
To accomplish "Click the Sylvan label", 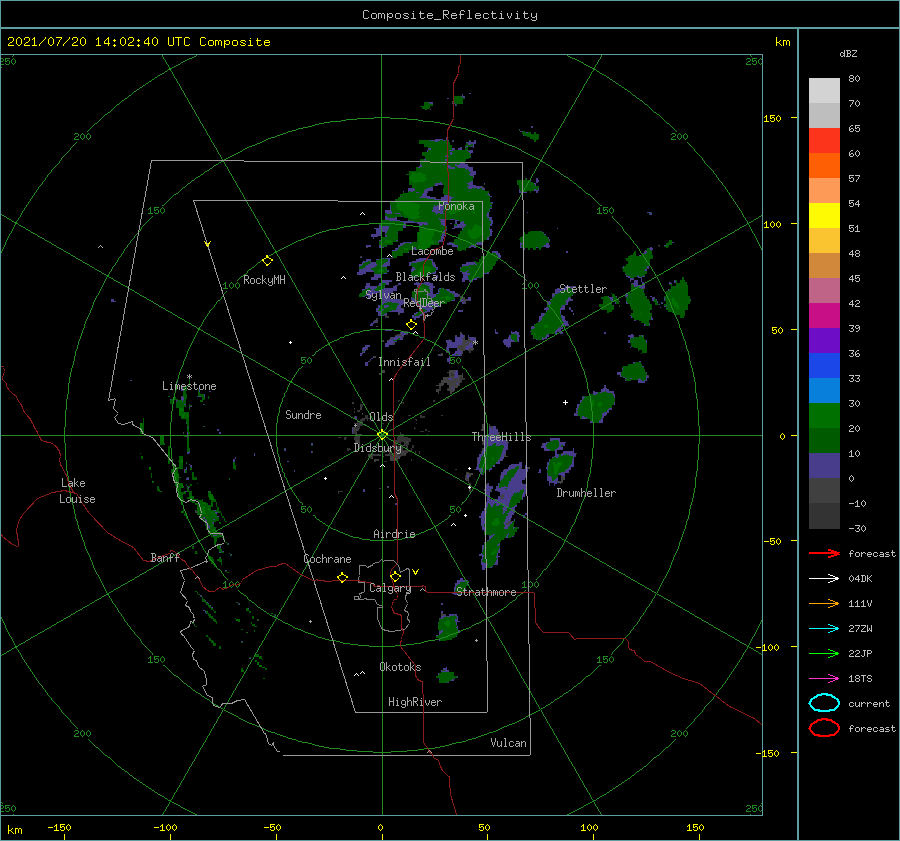I will 383,295.
